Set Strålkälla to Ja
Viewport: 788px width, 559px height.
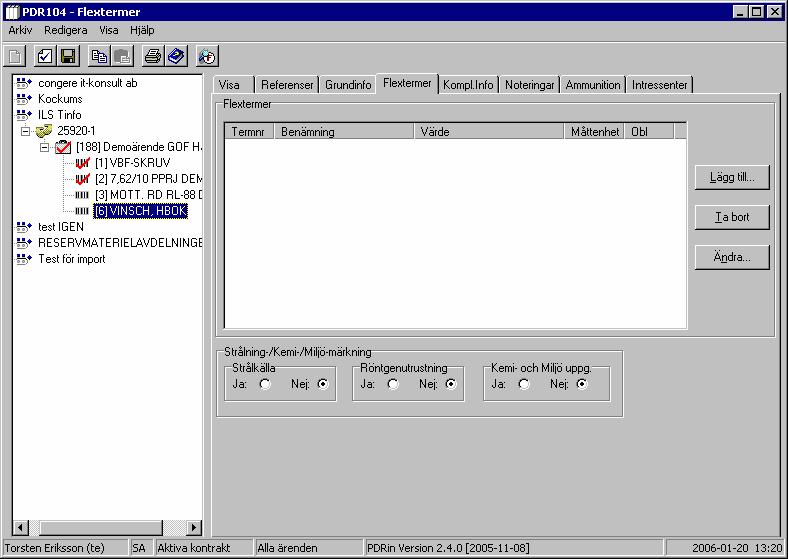(x=265, y=384)
